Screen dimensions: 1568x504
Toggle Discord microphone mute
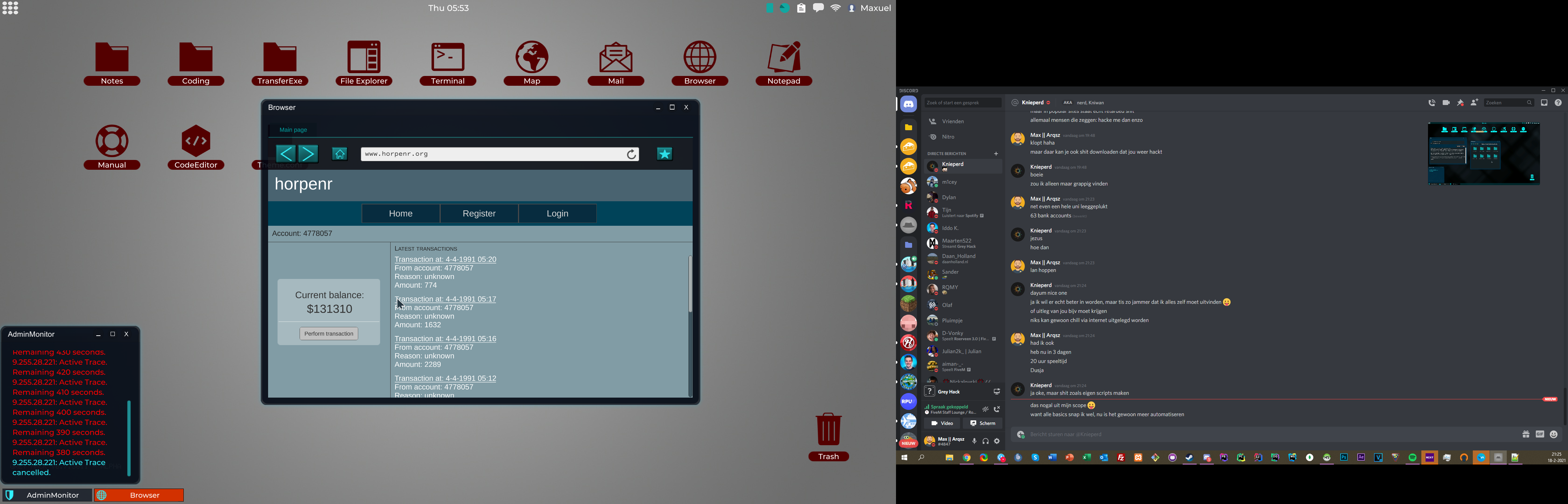[x=974, y=441]
